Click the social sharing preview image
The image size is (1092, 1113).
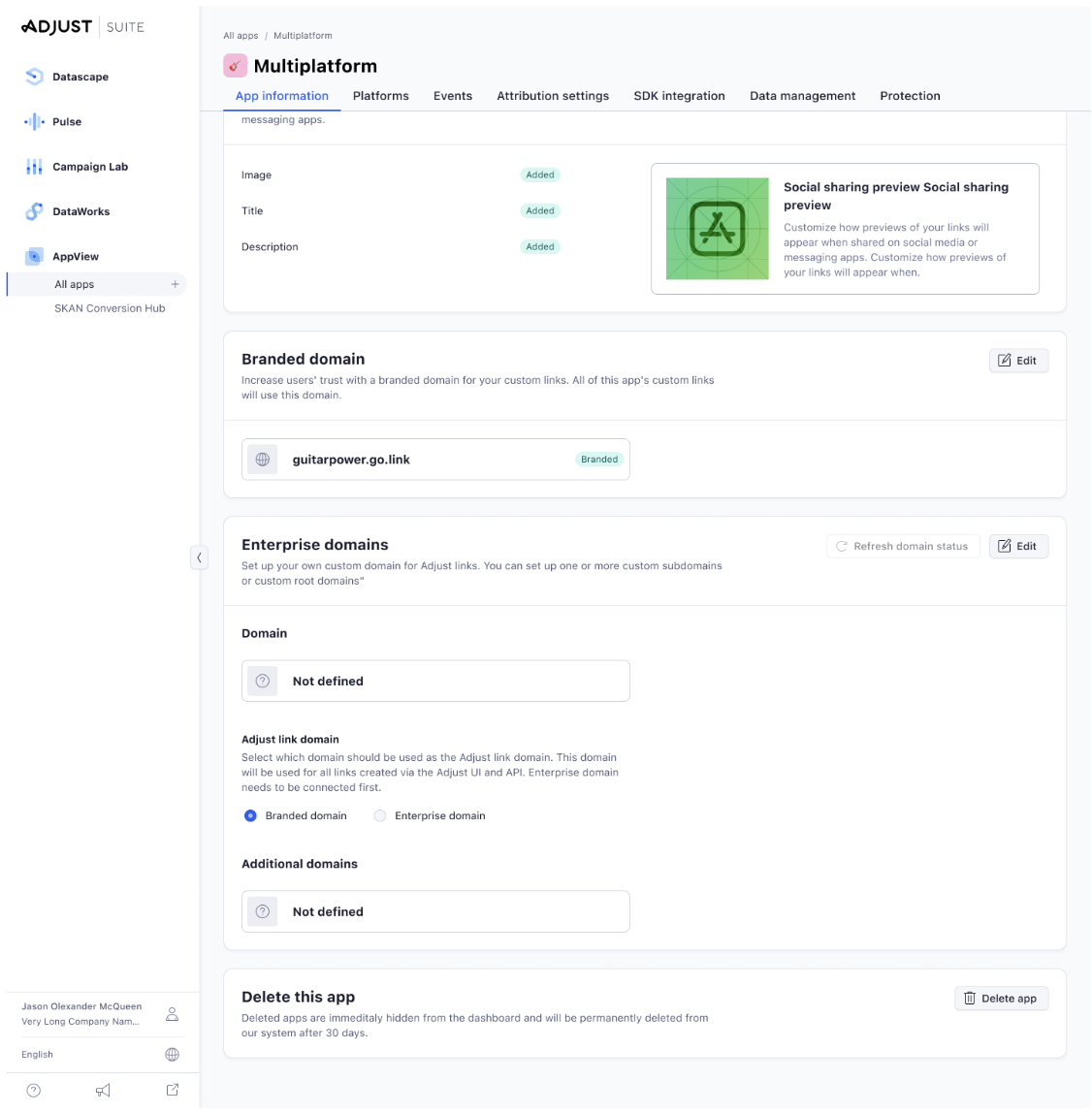pyautogui.click(x=717, y=229)
